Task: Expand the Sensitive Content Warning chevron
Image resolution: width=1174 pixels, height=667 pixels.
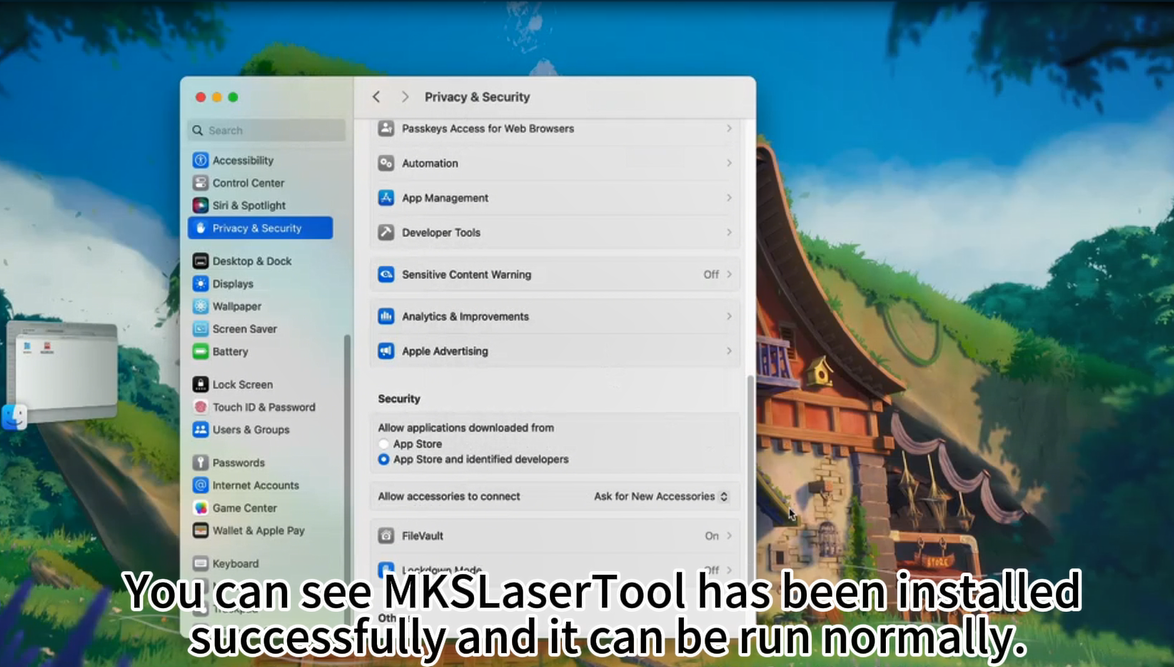Action: (729, 275)
